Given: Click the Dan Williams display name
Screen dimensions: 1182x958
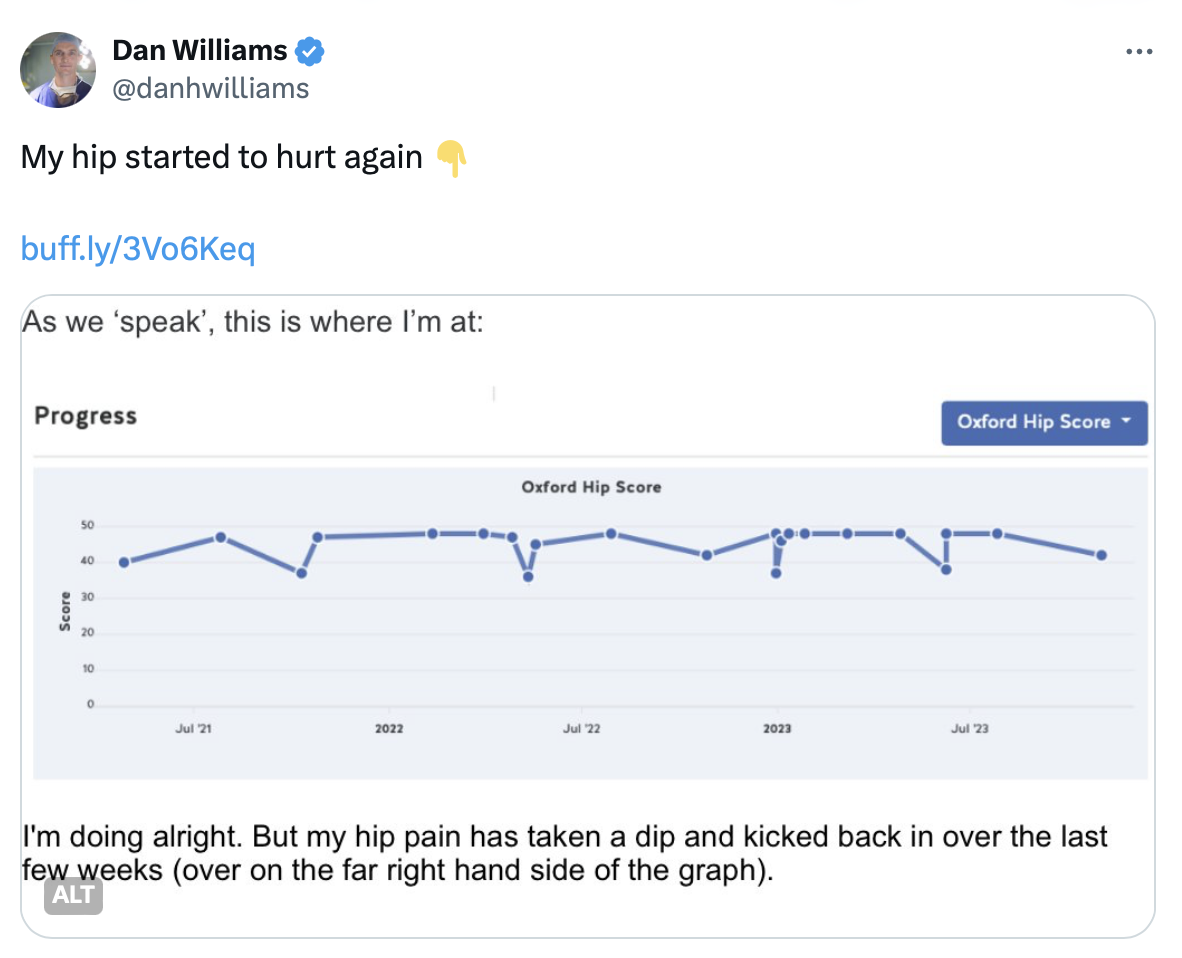Looking at the screenshot, I should (x=200, y=50).
